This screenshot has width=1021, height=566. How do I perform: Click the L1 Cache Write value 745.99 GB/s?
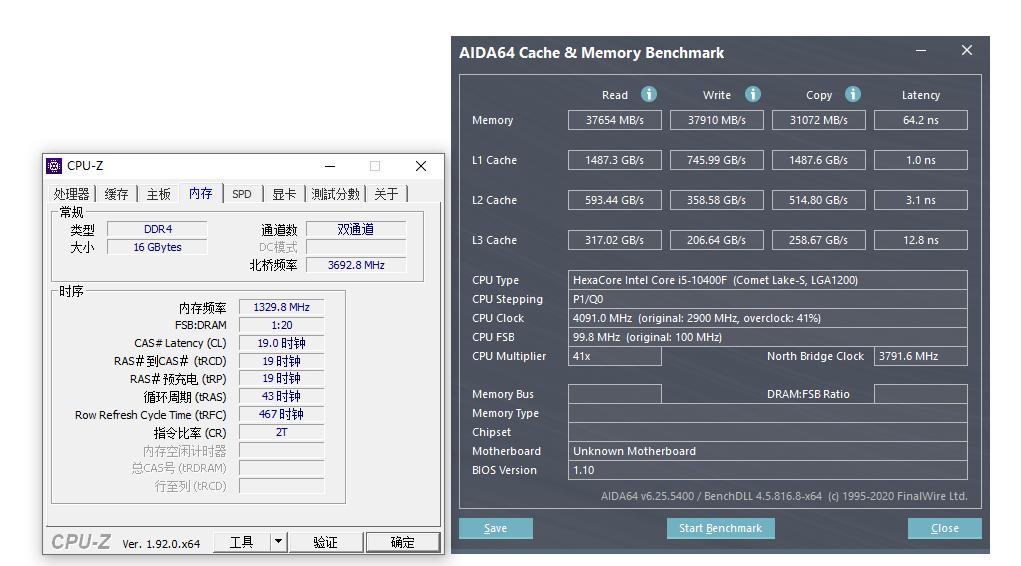point(716,160)
